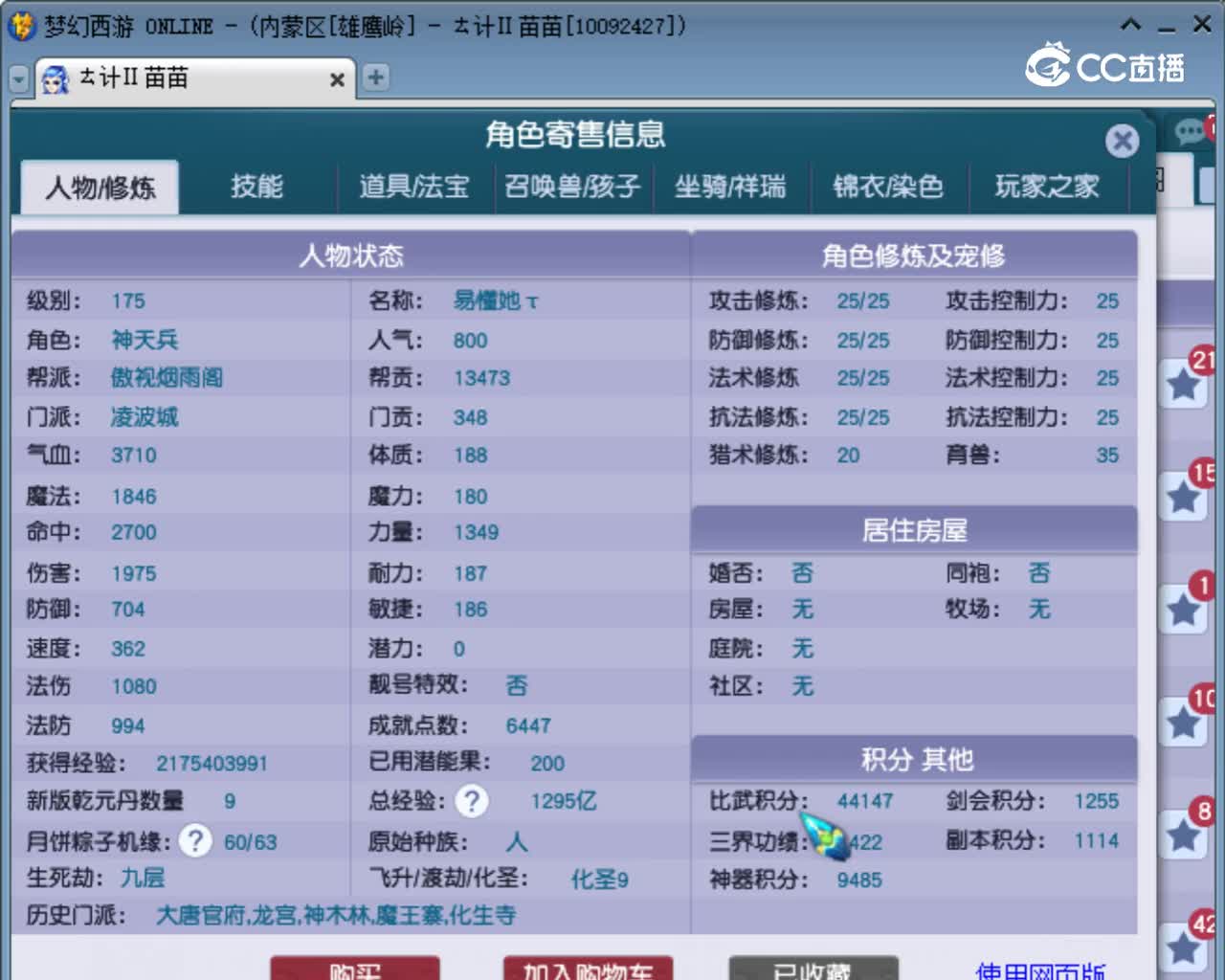Click the 获得经验 value 2175403991

(212, 764)
